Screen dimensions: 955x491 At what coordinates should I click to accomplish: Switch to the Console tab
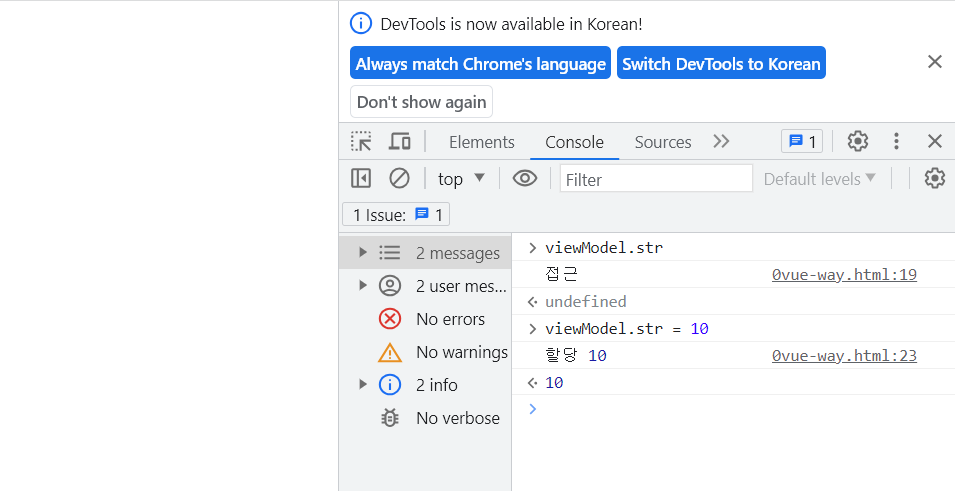(x=574, y=142)
